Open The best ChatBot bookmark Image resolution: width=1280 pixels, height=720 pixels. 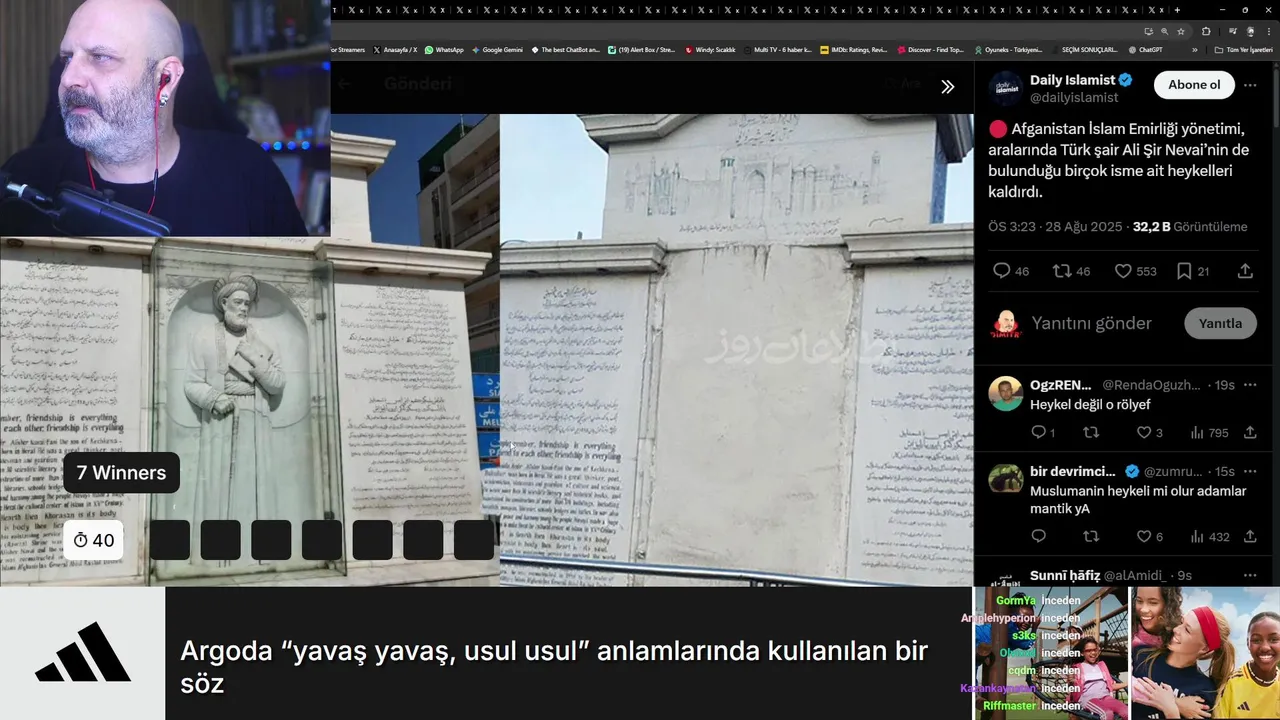[565, 49]
